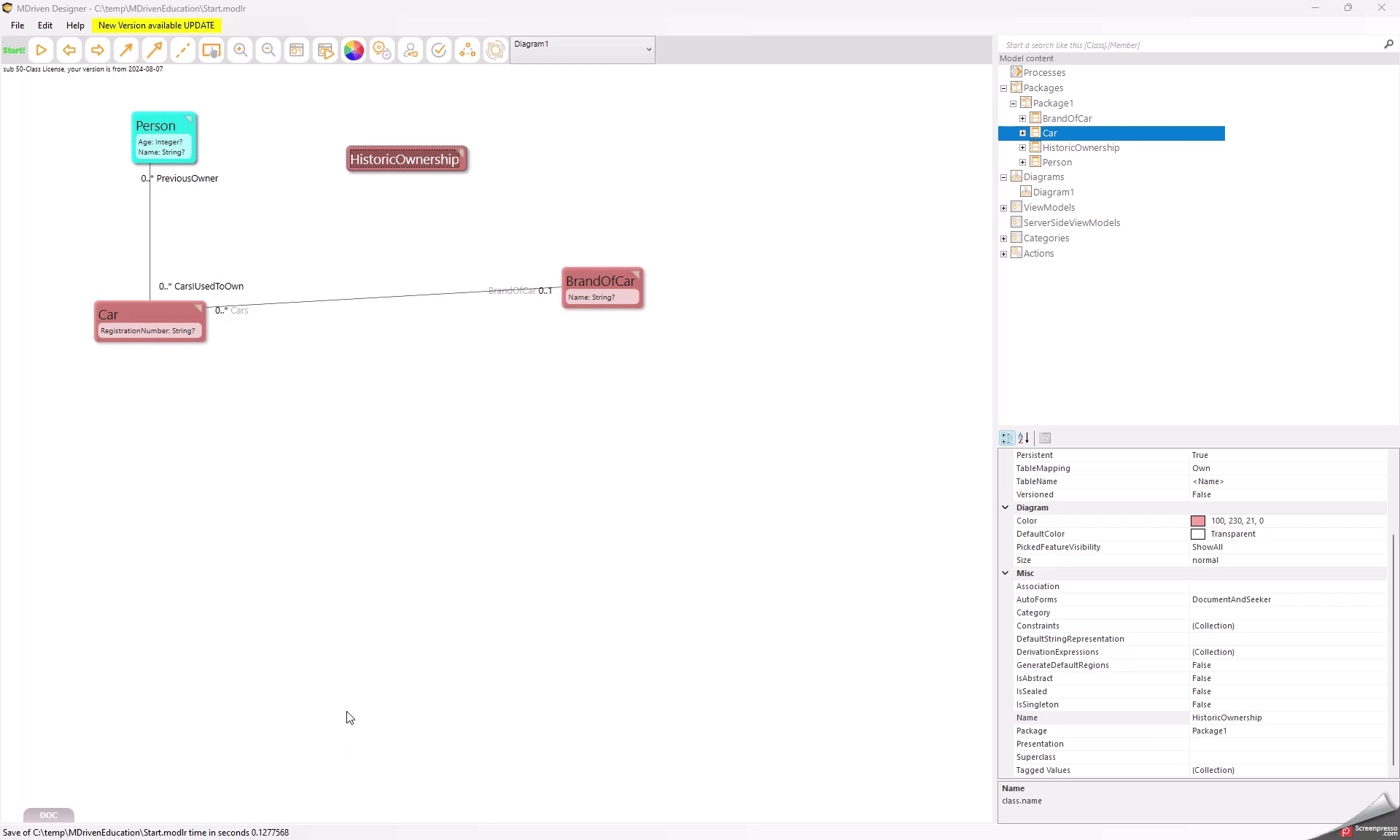Open the Diagram1 combo box dropdown
Viewport: 1400px width, 840px height.
(x=648, y=50)
